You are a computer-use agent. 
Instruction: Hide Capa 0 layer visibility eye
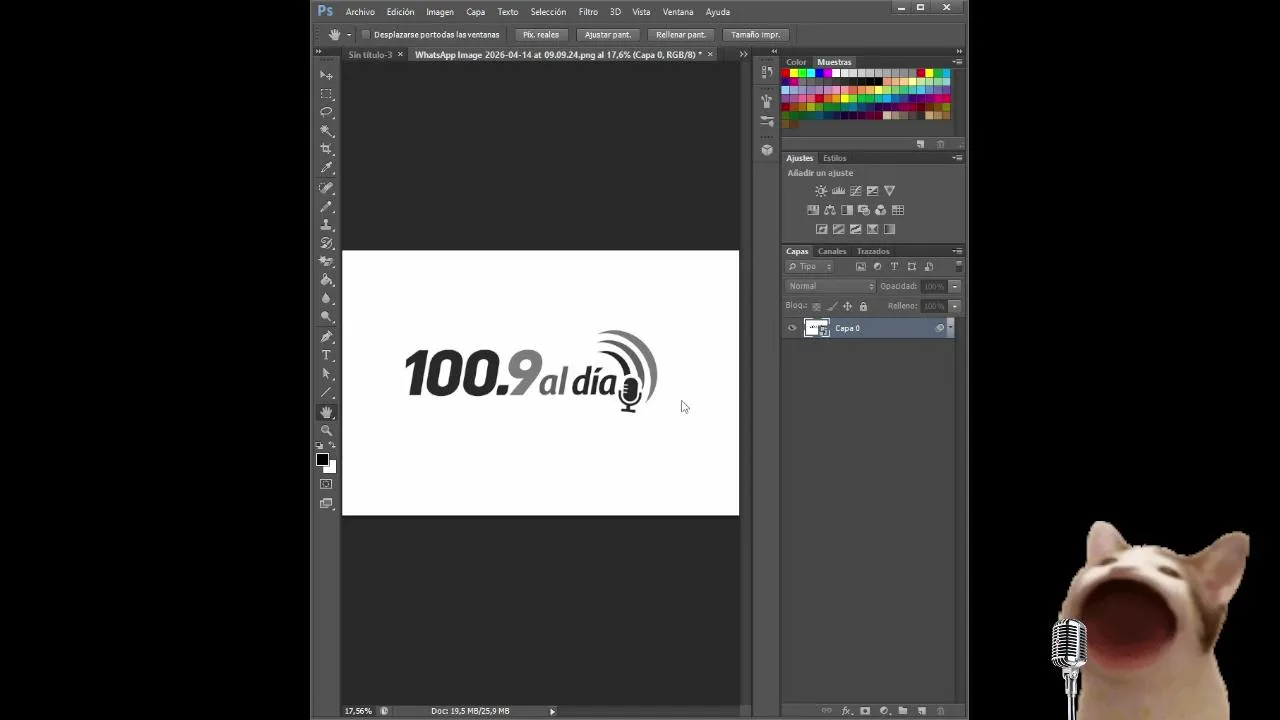(x=792, y=328)
